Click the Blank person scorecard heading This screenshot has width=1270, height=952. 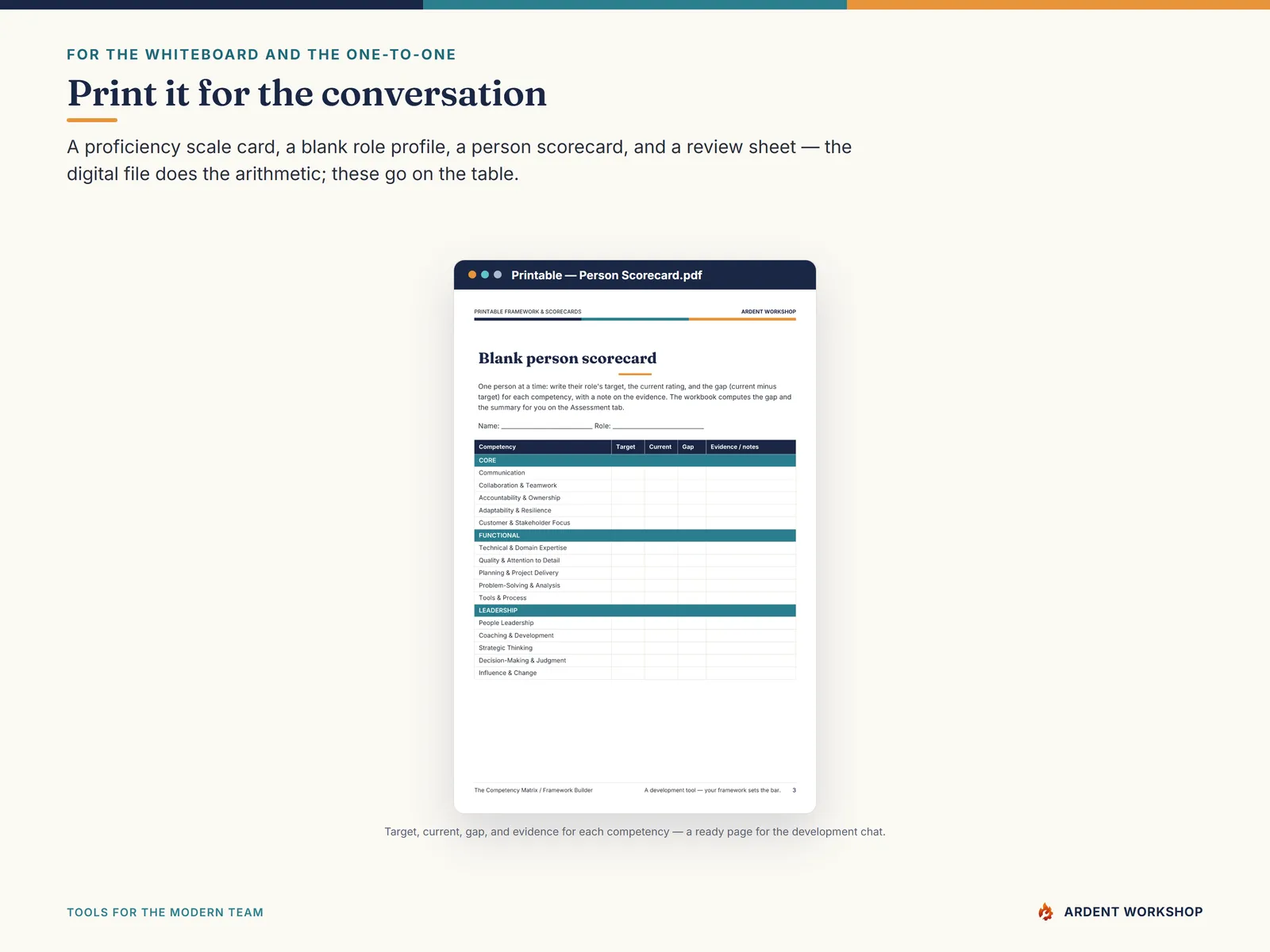click(568, 359)
